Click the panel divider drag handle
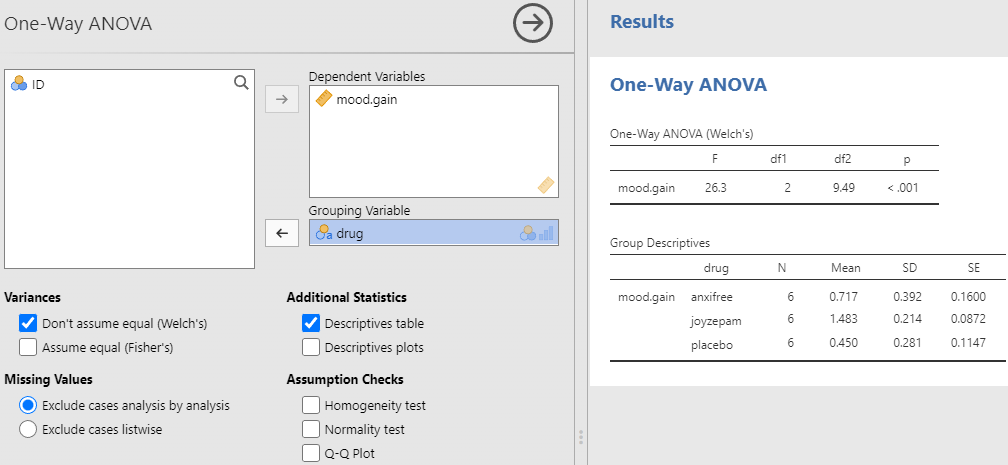The height and width of the screenshot is (465, 1008). coord(581,437)
